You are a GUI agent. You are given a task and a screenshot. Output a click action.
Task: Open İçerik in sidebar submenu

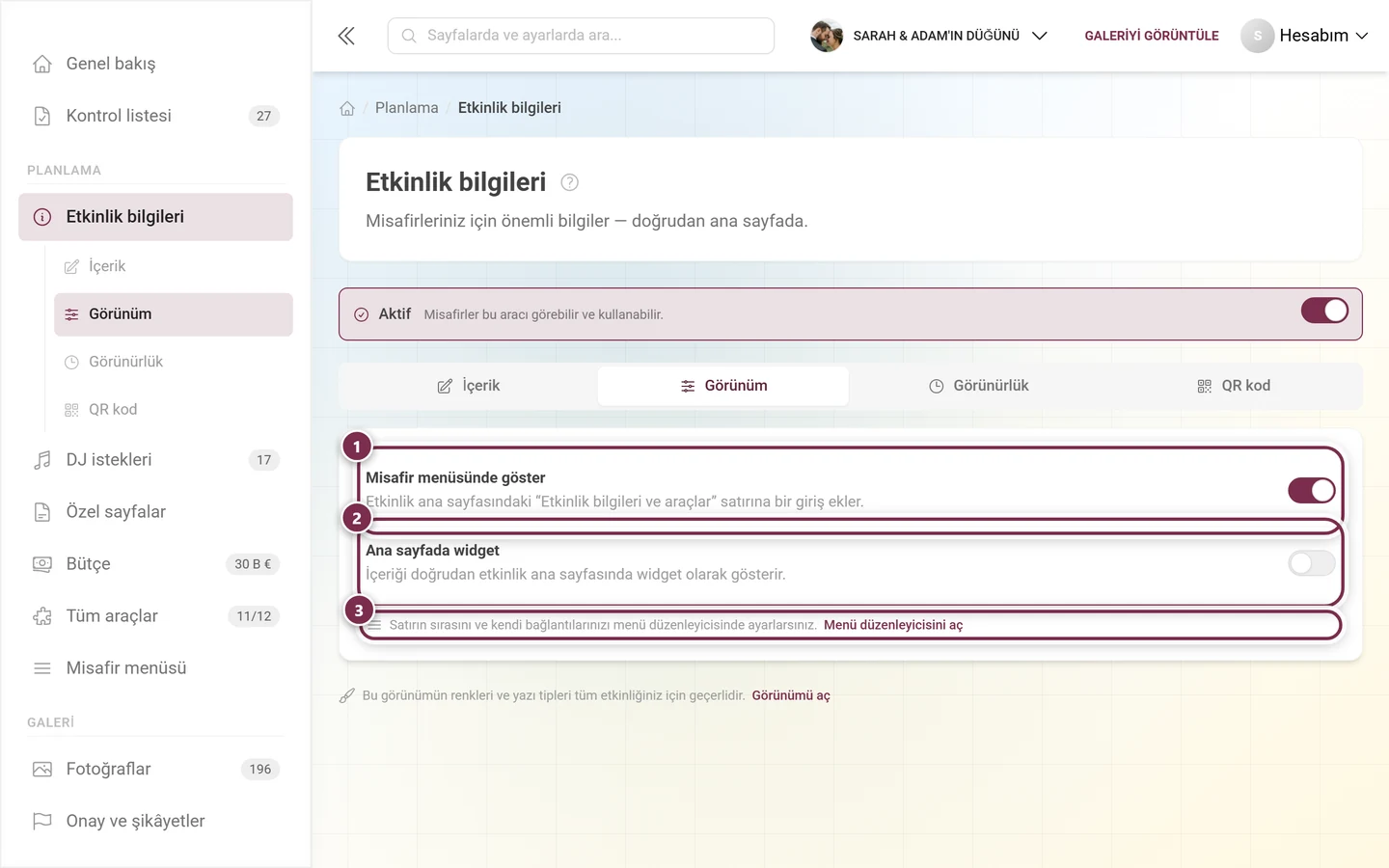tap(174, 266)
